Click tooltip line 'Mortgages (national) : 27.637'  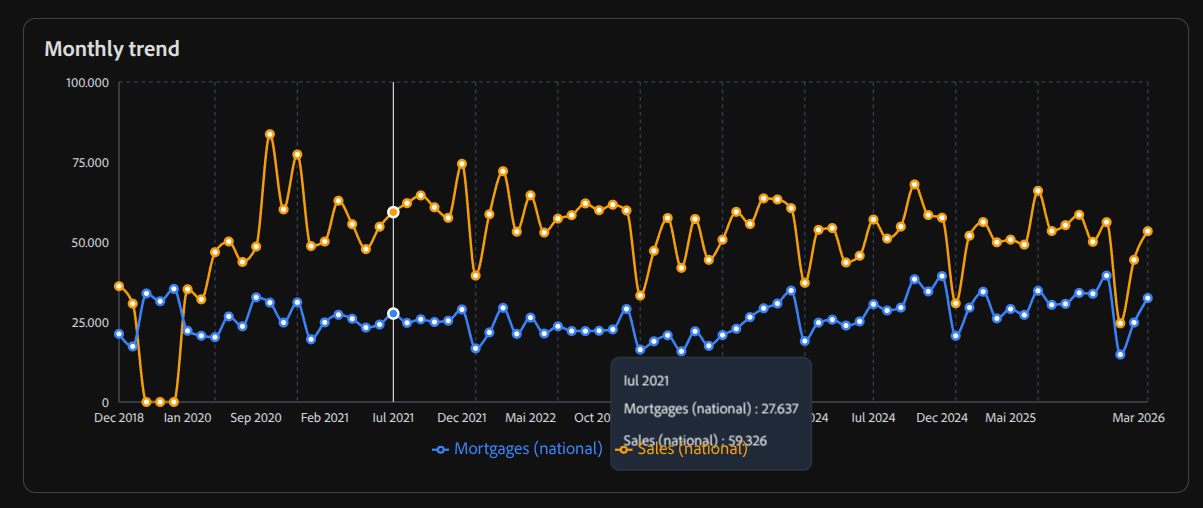point(711,408)
